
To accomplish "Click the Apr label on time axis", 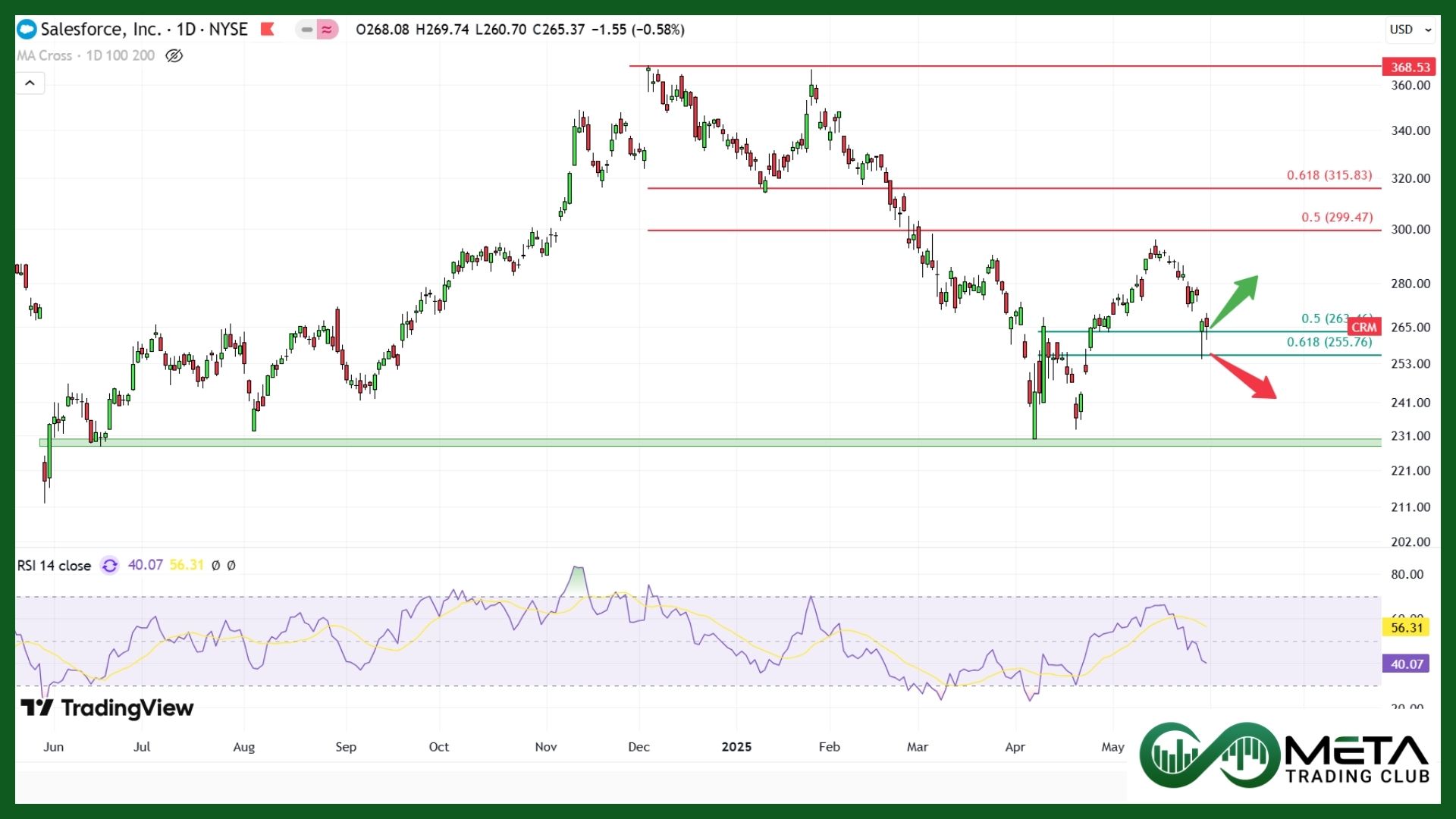I will (1015, 747).
